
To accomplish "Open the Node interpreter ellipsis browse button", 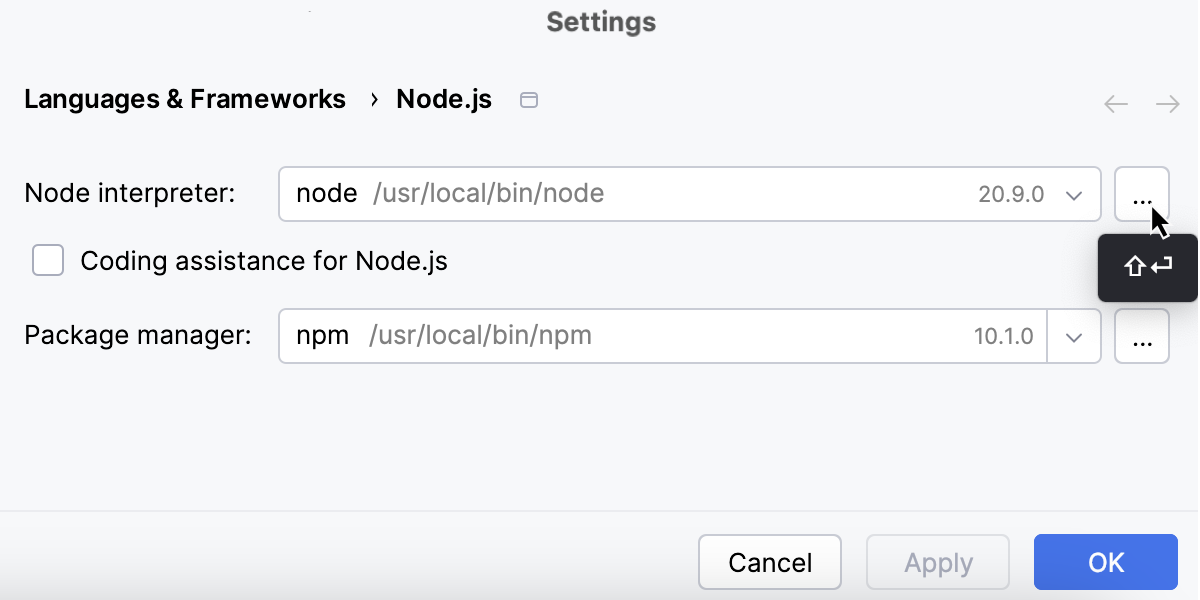I will point(1142,194).
